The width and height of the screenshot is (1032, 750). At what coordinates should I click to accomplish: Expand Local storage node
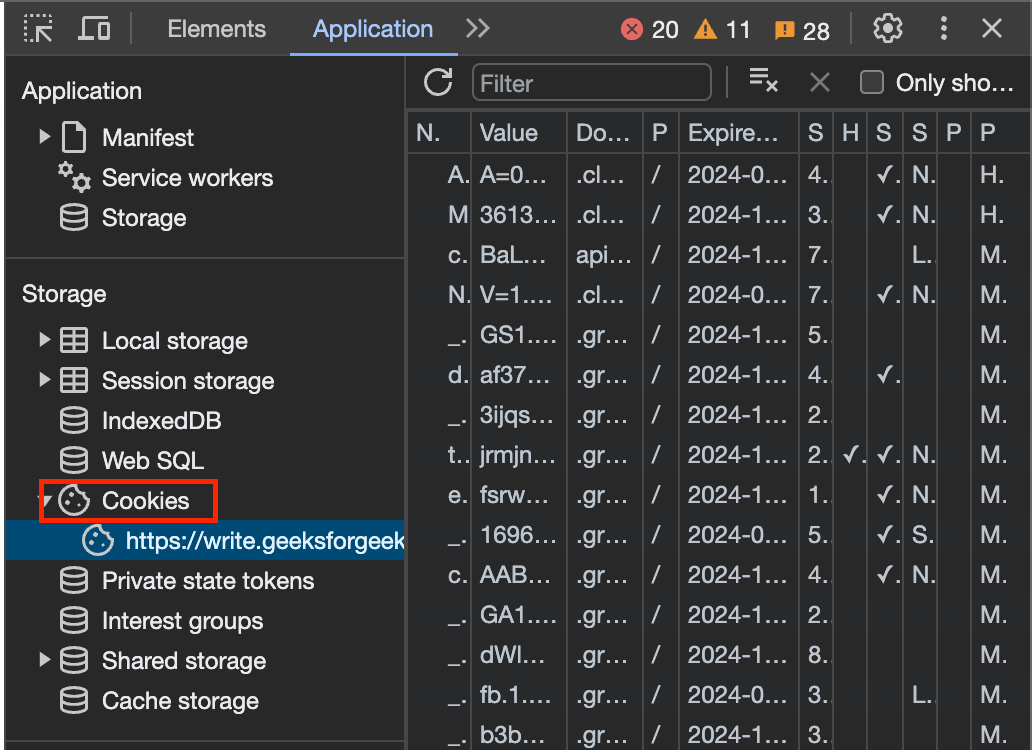(45, 341)
